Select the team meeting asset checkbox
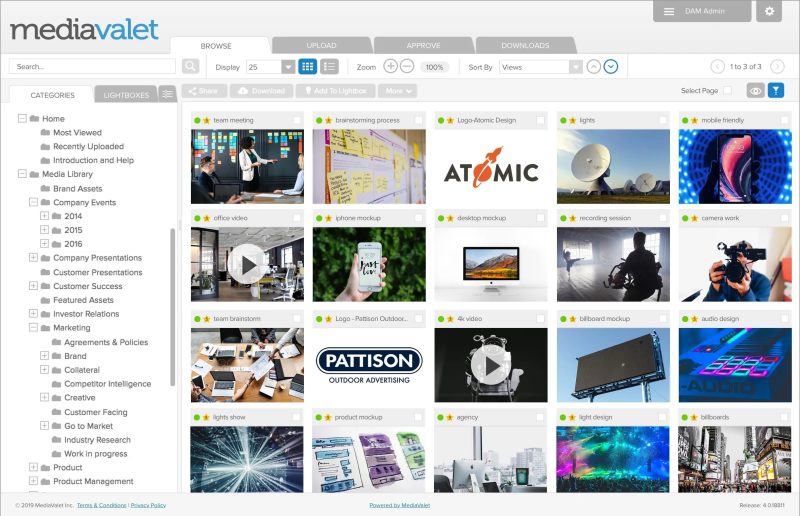This screenshot has height=516, width=800. (296, 120)
